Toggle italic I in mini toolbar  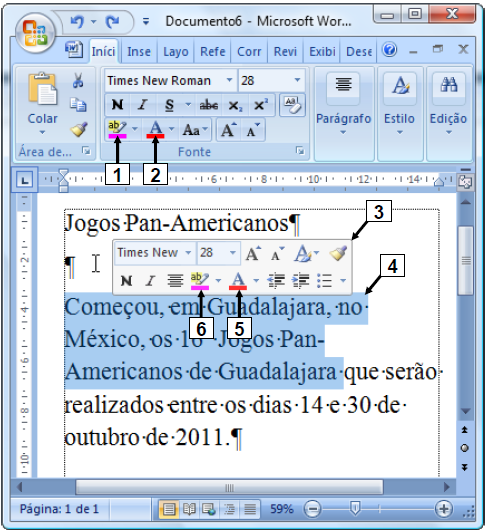click(150, 281)
